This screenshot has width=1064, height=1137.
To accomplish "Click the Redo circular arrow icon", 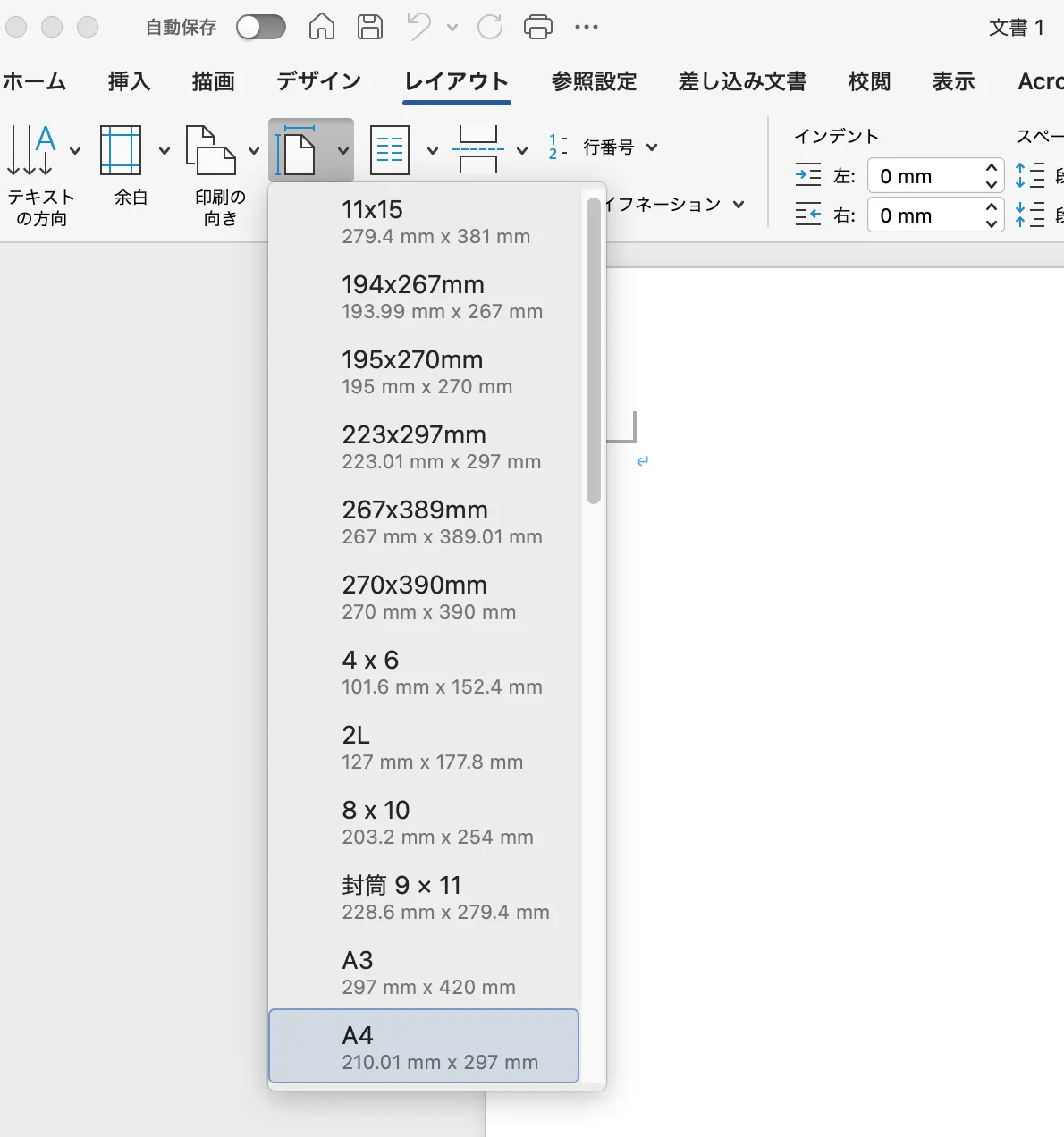I will click(490, 27).
